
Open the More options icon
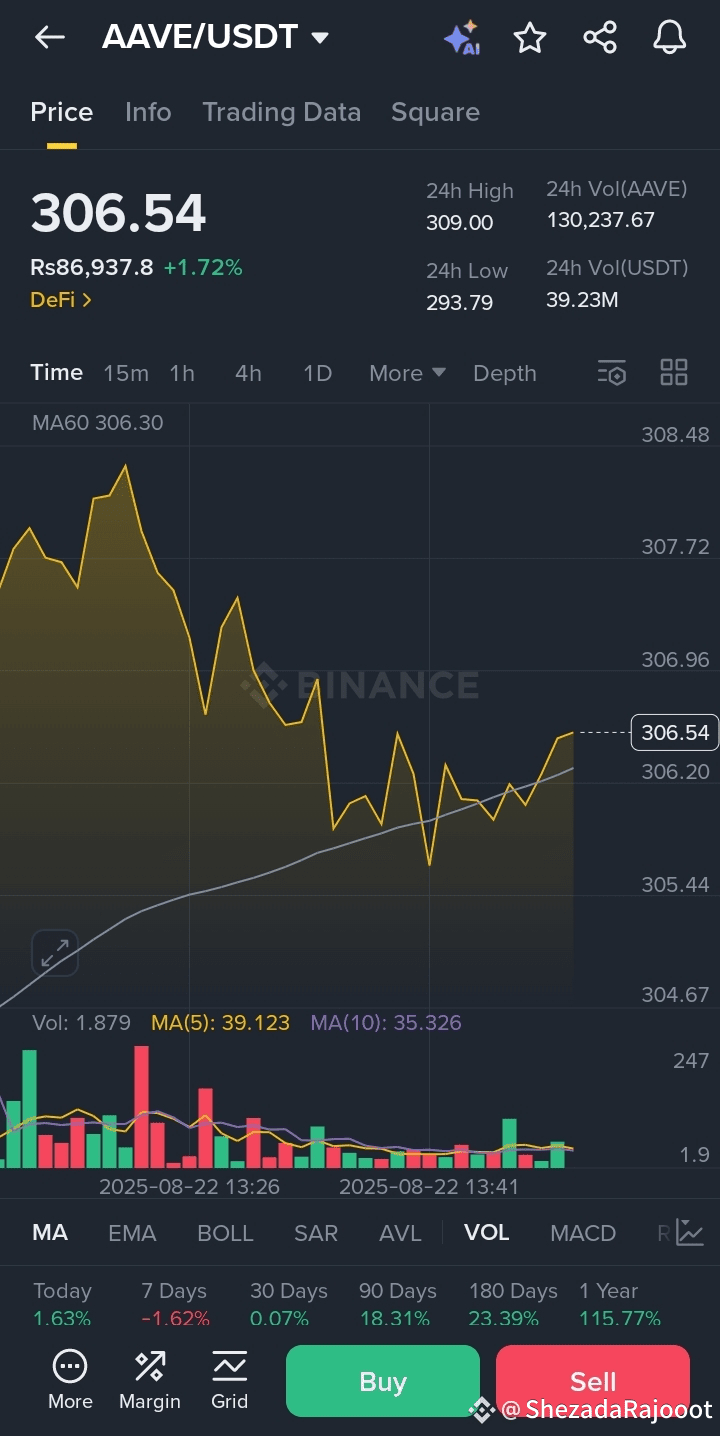point(70,1380)
